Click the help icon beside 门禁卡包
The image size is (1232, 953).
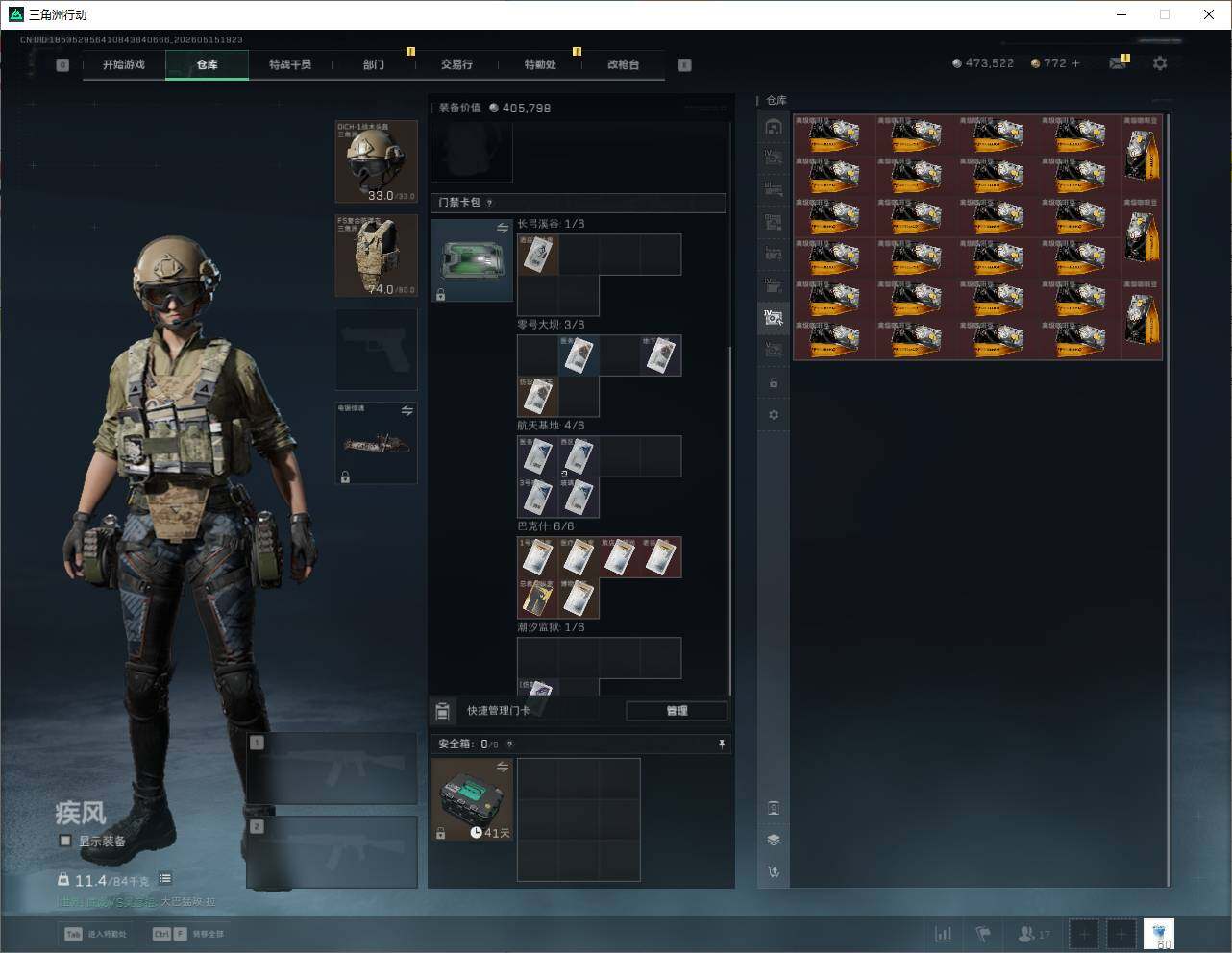tap(490, 203)
